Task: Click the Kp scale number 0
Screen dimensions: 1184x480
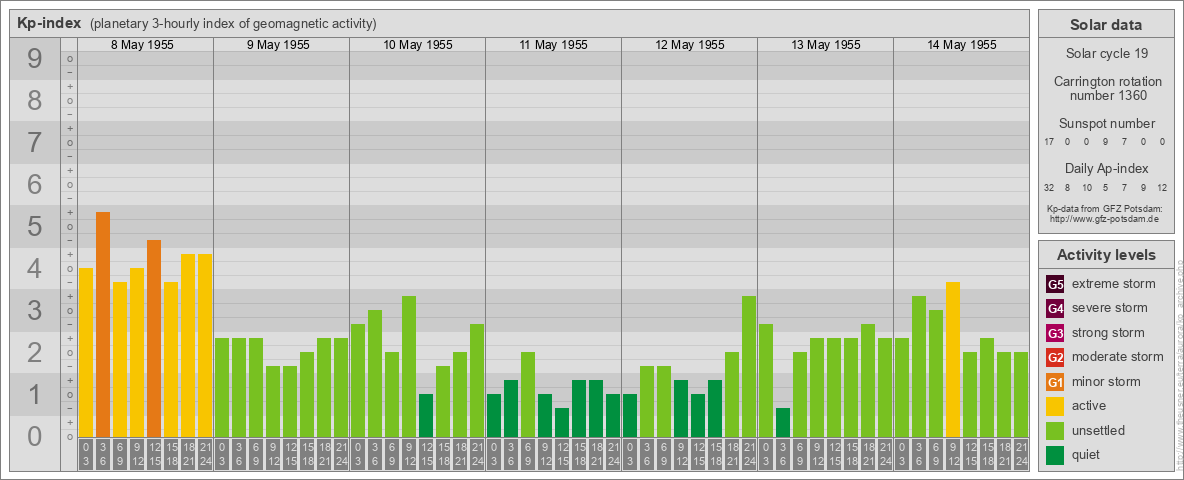Action: tap(34, 436)
